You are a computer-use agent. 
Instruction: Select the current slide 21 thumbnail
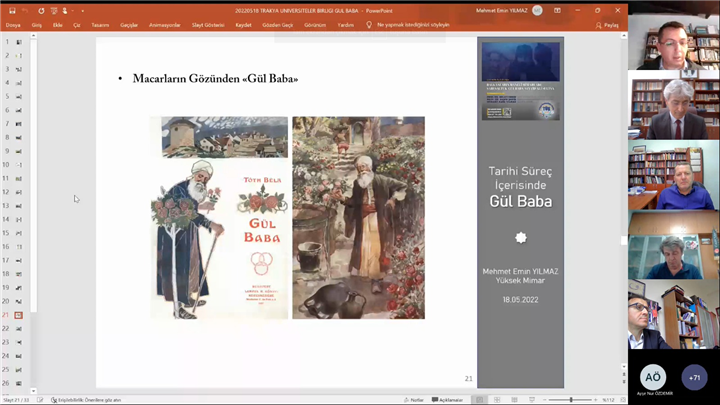coord(18,315)
